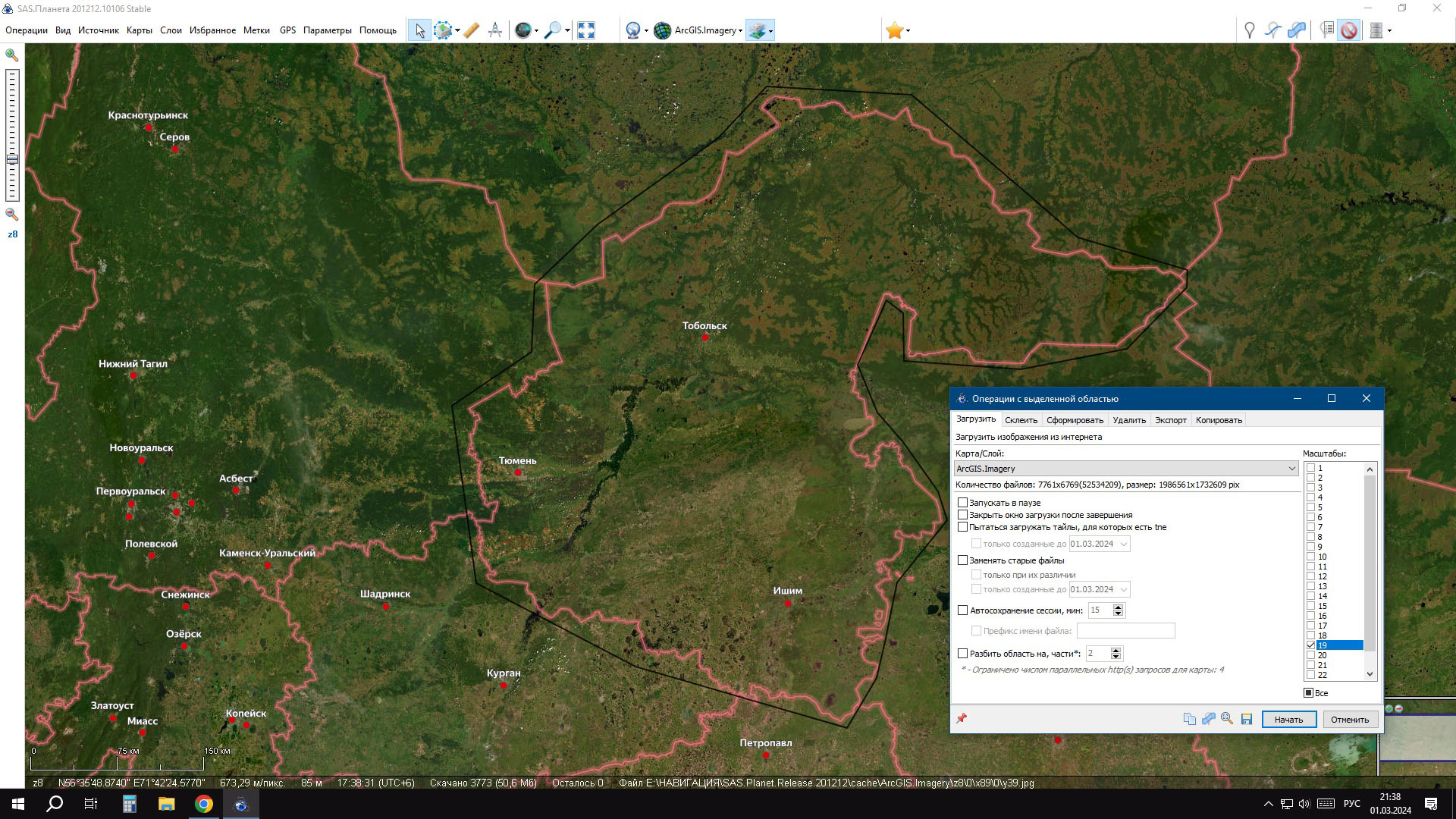The image size is (1456, 819).
Task: Click the zoom-in magnifier on left sidebar
Action: (x=12, y=55)
